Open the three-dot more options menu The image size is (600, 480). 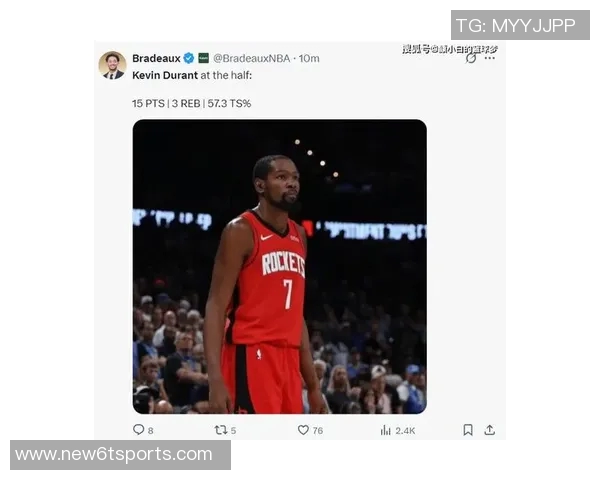click(x=490, y=58)
